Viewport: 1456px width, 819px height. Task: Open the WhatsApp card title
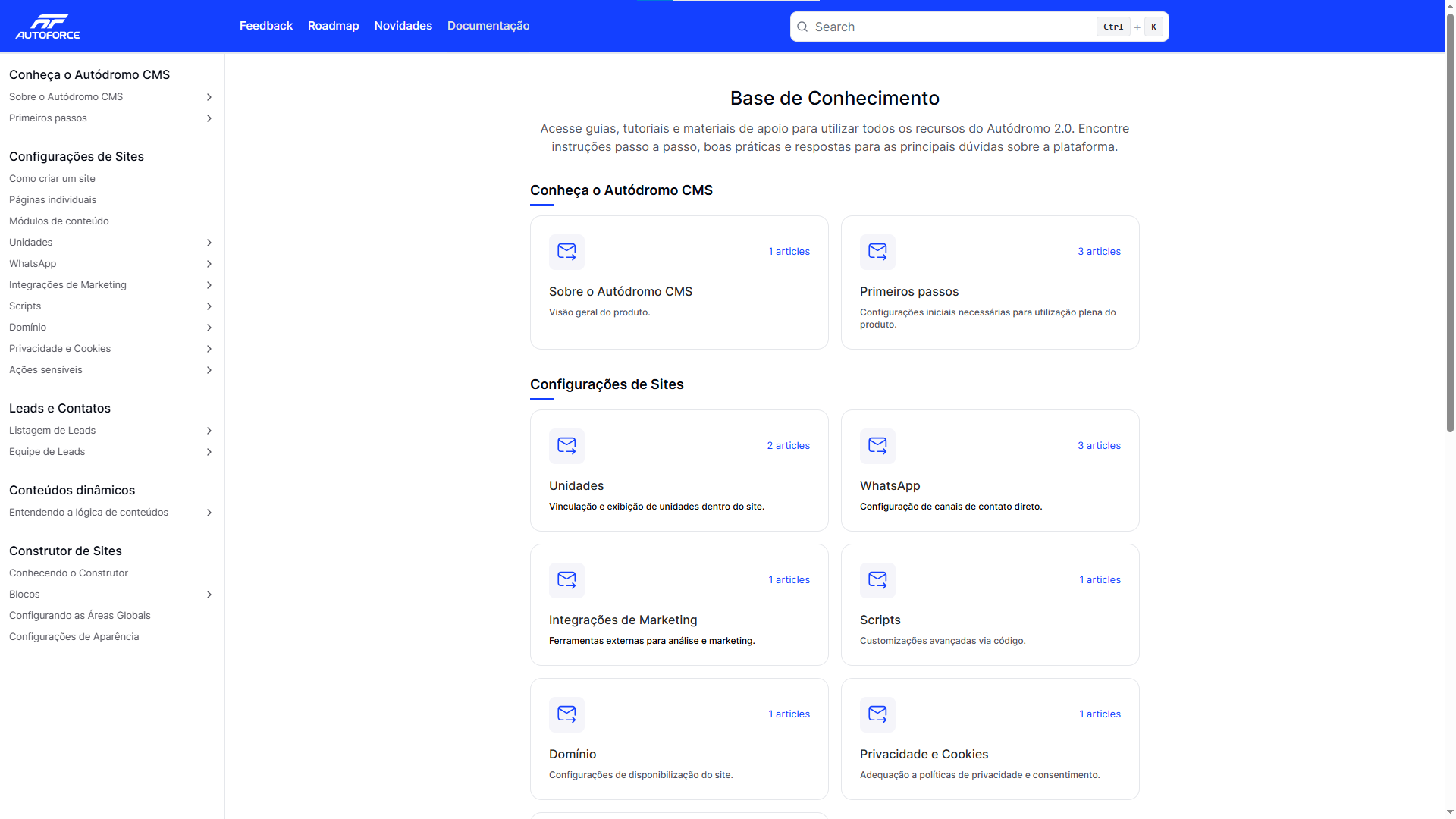[x=890, y=486]
